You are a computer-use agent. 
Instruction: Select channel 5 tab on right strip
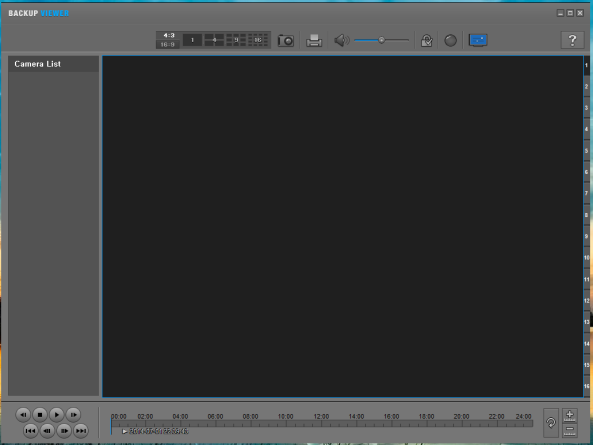[587, 151]
